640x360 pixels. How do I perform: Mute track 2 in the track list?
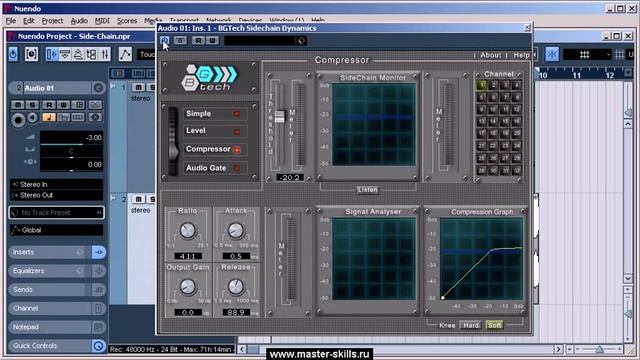coord(138,199)
